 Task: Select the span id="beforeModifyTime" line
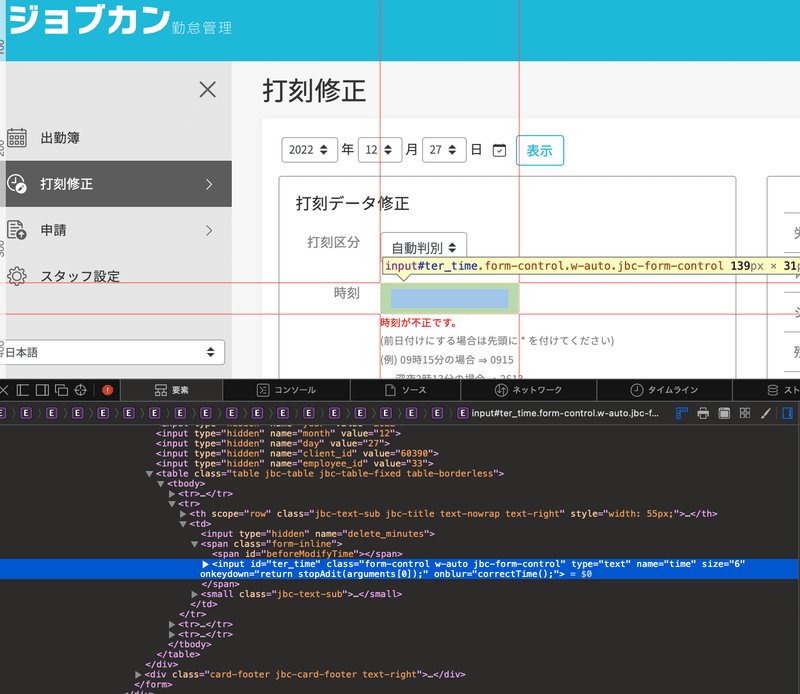point(307,554)
